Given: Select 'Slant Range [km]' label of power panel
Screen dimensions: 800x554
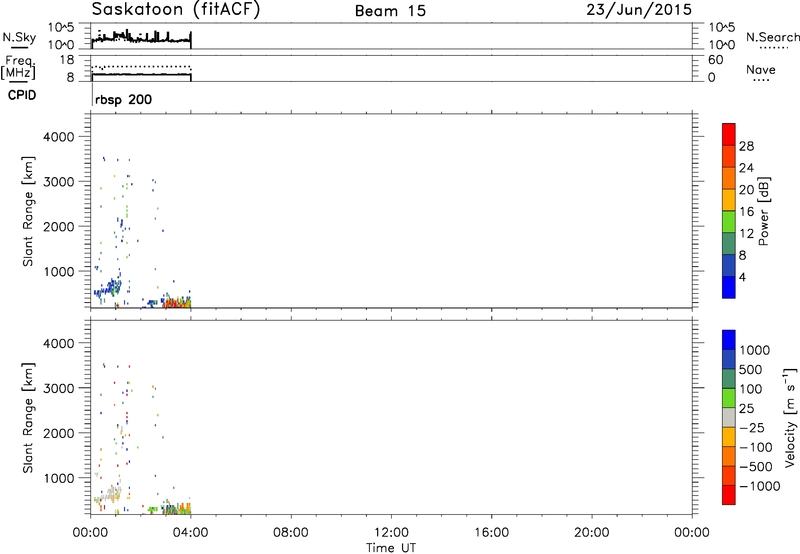Looking at the screenshot, I should (x=28, y=211).
